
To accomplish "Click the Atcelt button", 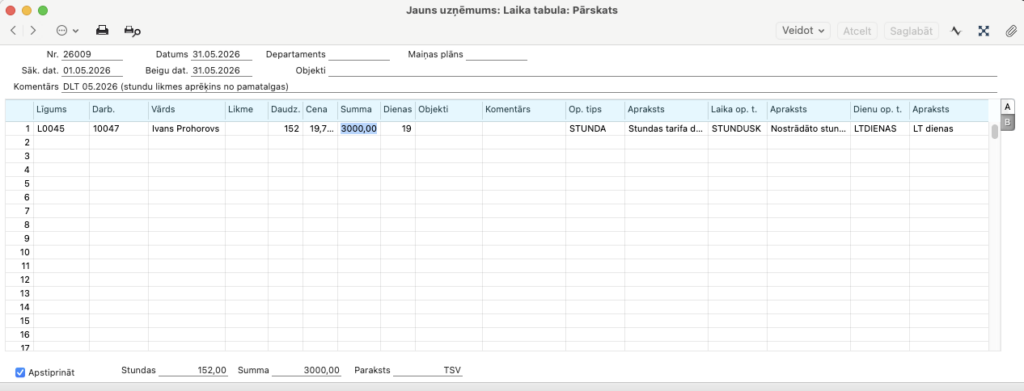I will pyautogui.click(x=857, y=31).
